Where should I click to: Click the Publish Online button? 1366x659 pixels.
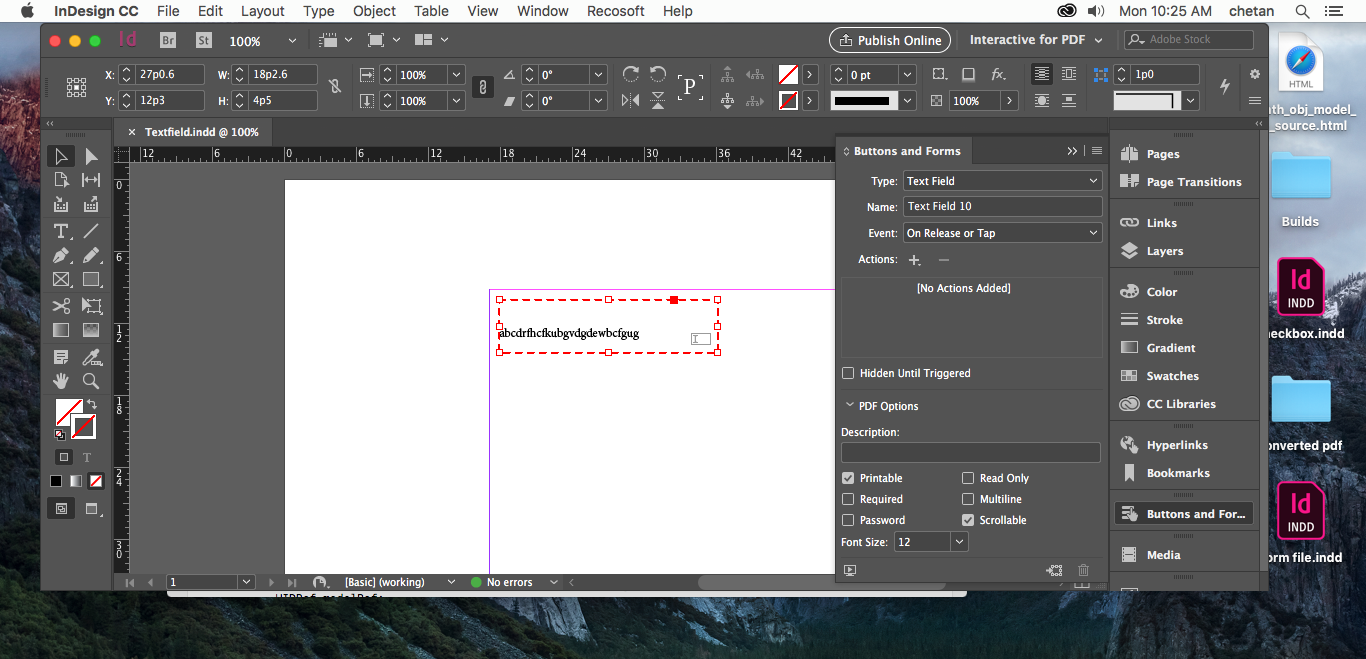pos(889,40)
